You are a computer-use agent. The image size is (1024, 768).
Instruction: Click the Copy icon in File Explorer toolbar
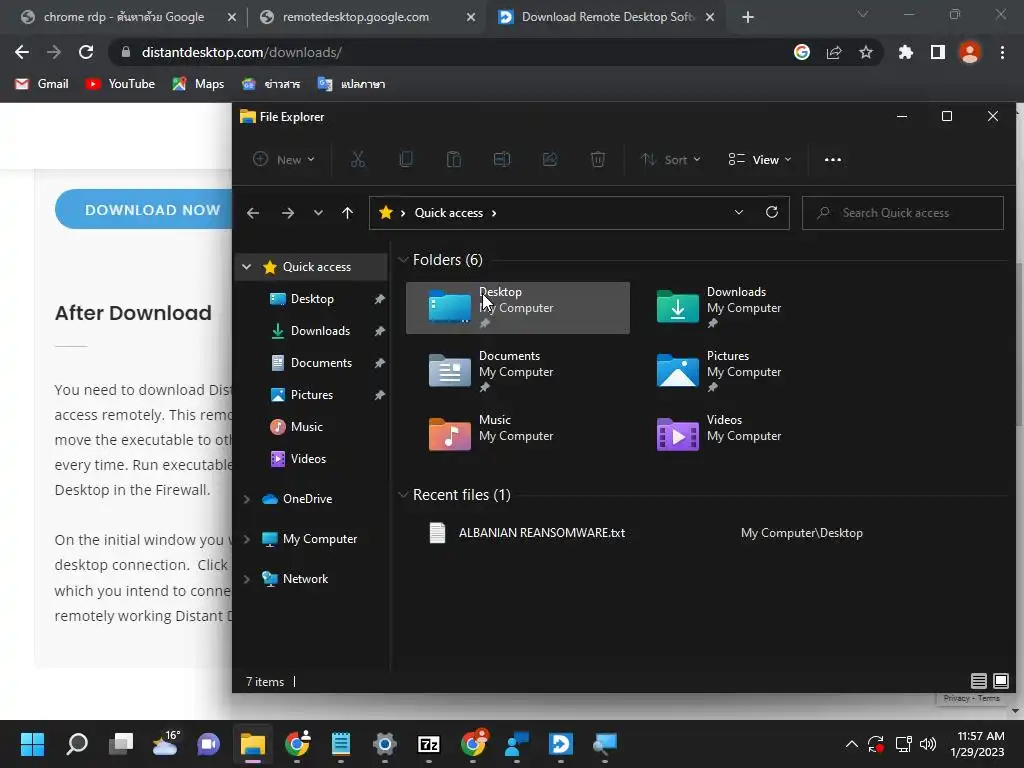(x=406, y=159)
